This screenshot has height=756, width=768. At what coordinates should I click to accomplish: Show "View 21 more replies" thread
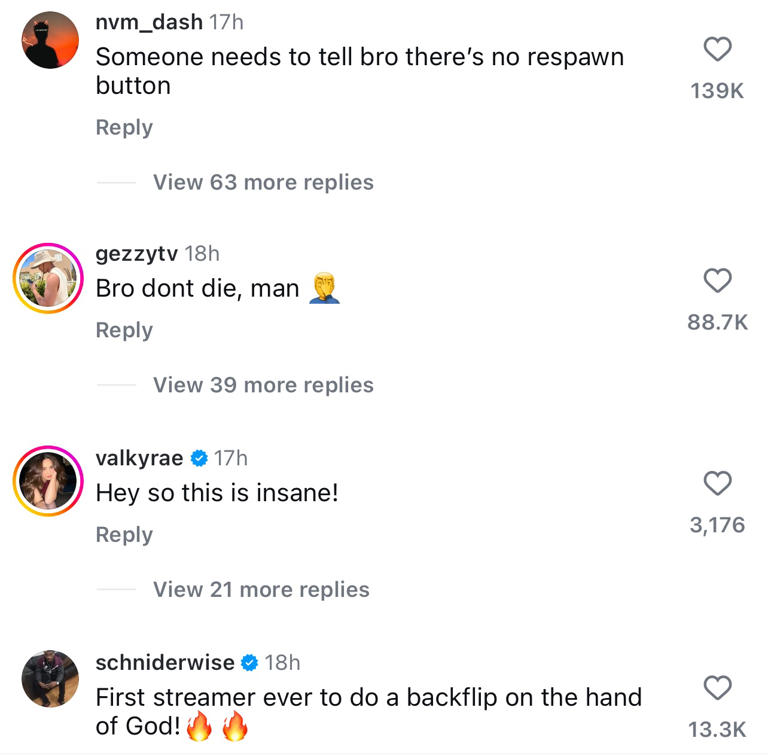(x=261, y=590)
